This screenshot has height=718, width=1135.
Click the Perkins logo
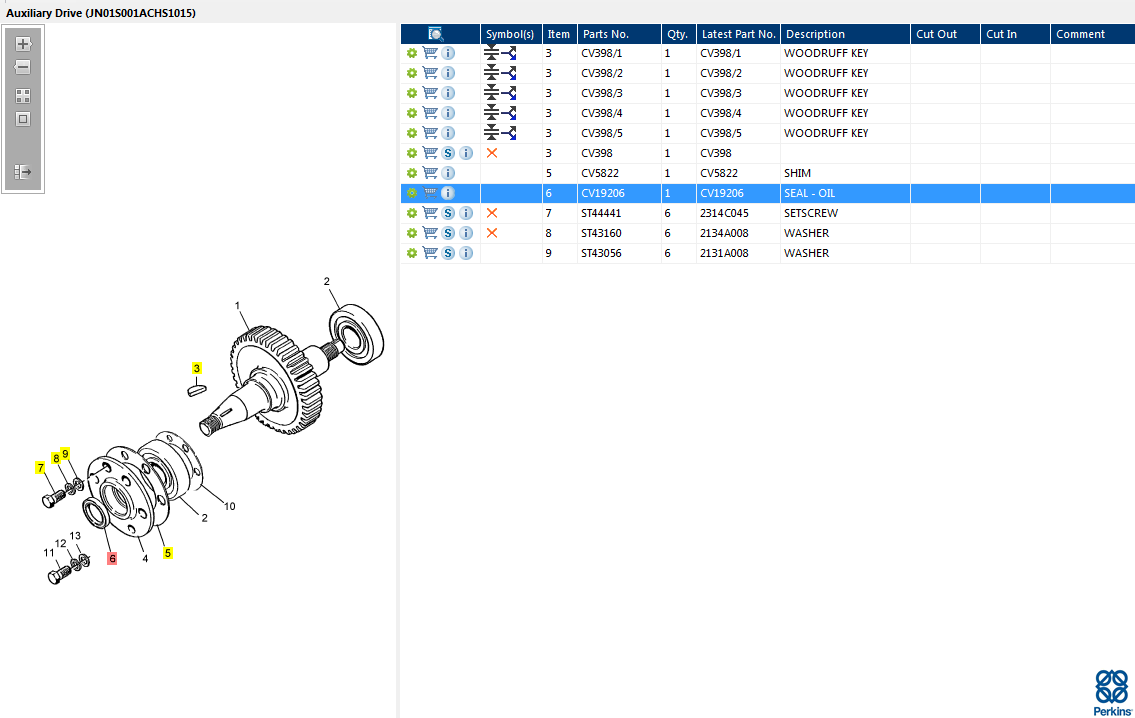pyautogui.click(x=1112, y=693)
